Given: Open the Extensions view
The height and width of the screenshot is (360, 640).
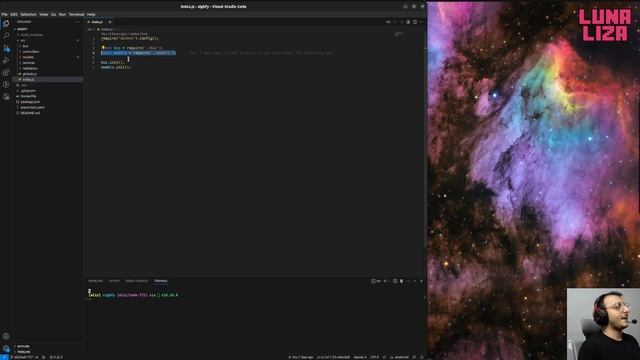Looking at the screenshot, I should pyautogui.click(x=6, y=73).
